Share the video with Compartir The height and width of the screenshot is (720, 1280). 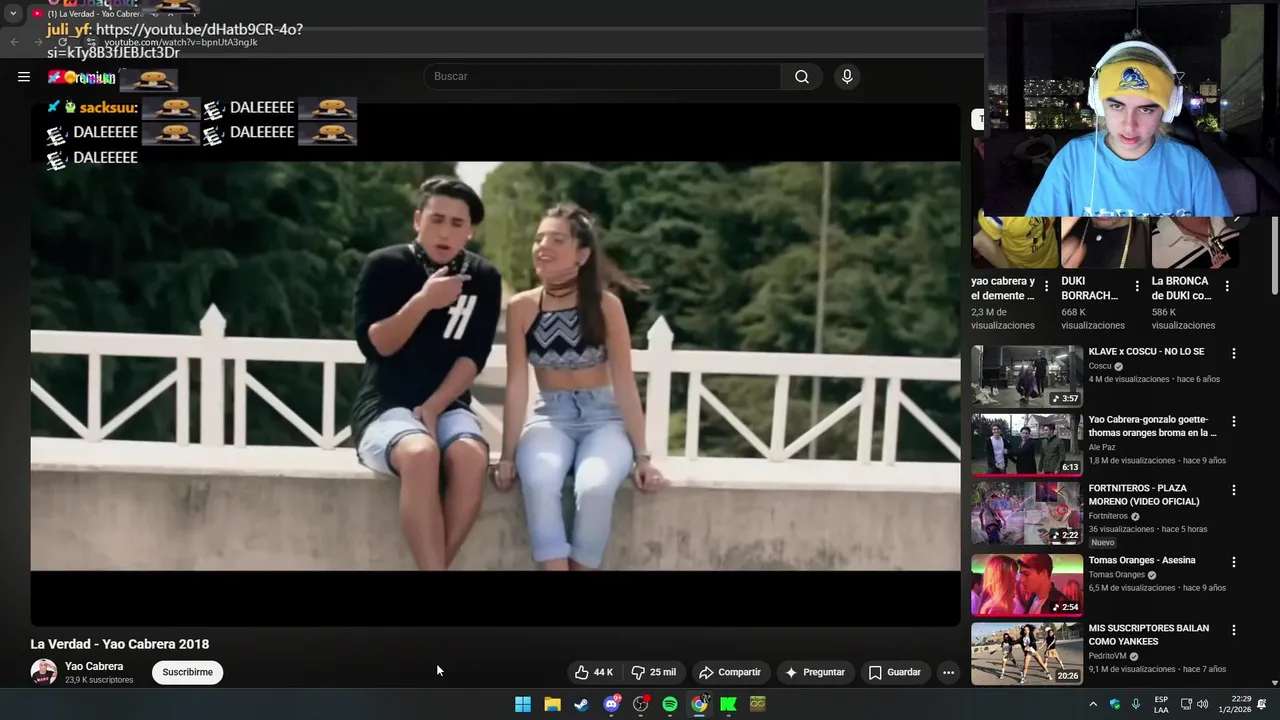[730, 672]
